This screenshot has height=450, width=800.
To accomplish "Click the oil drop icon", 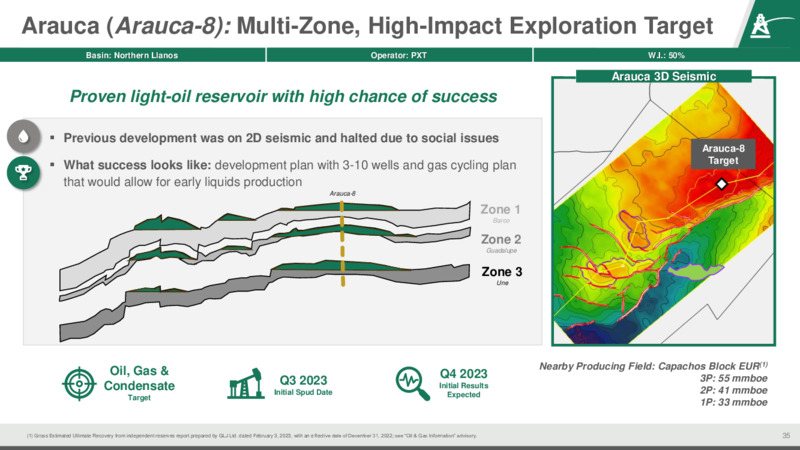I will 23,136.
